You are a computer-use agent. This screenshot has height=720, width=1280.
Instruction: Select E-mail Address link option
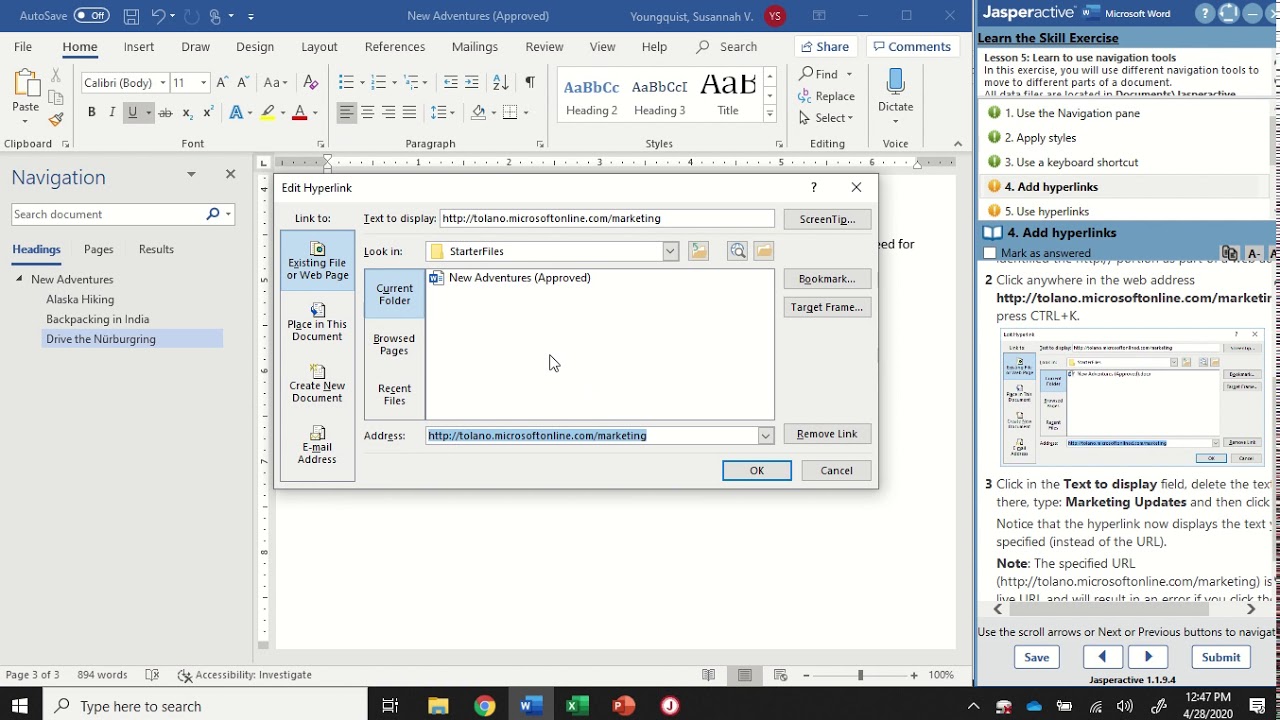(317, 446)
